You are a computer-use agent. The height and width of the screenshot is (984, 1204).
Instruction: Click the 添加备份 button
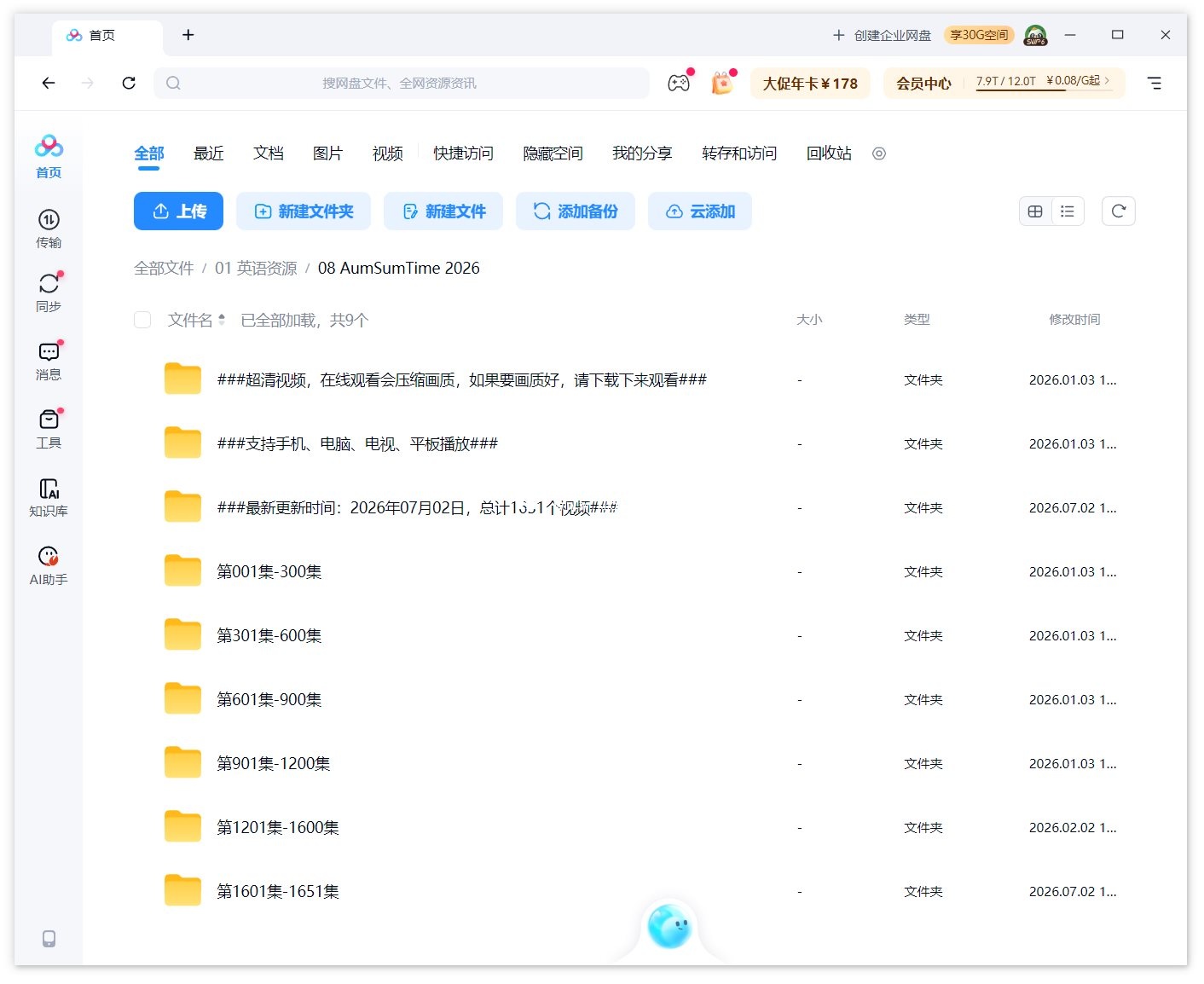pyautogui.click(x=576, y=211)
